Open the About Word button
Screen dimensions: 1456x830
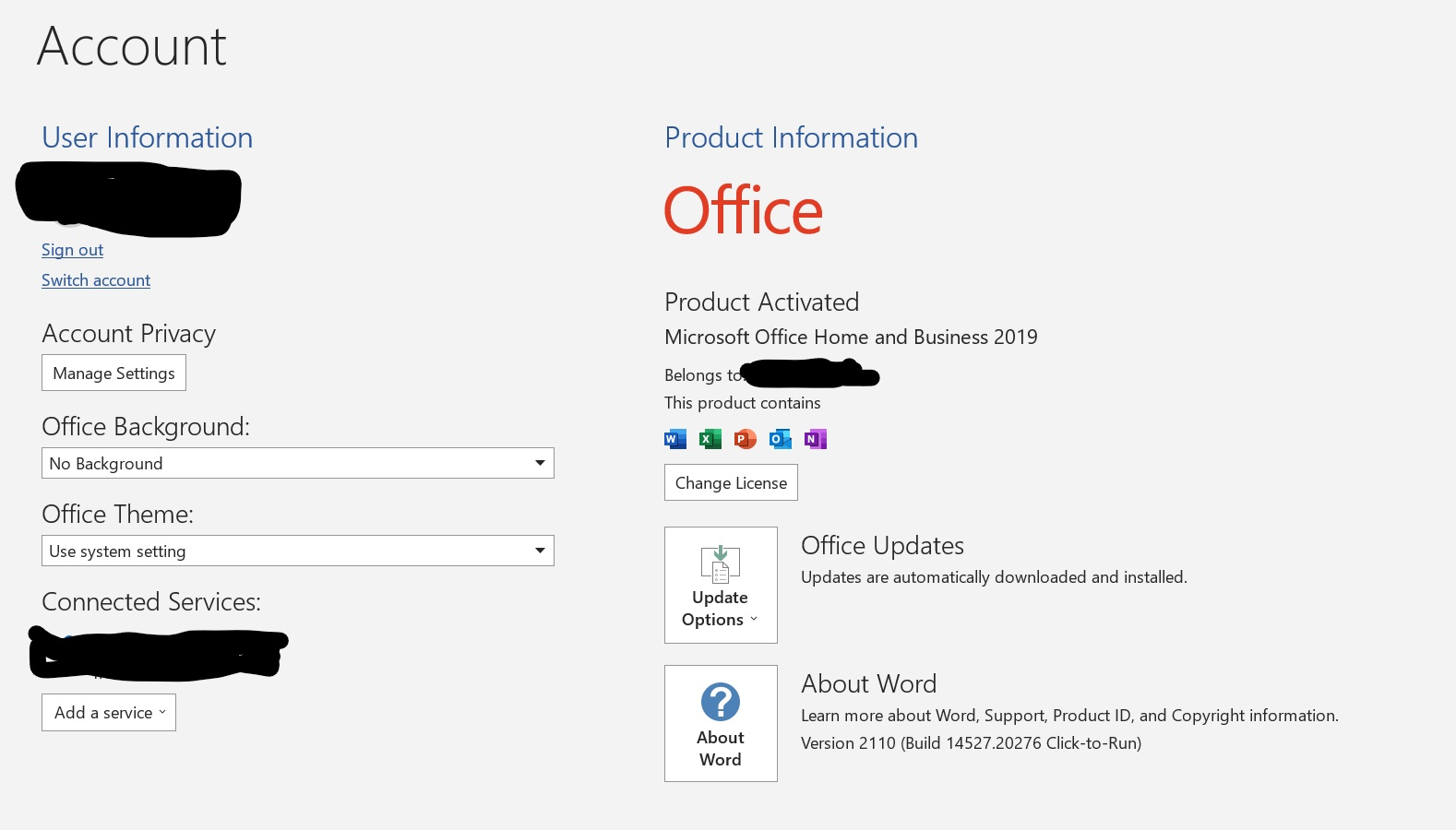(721, 723)
